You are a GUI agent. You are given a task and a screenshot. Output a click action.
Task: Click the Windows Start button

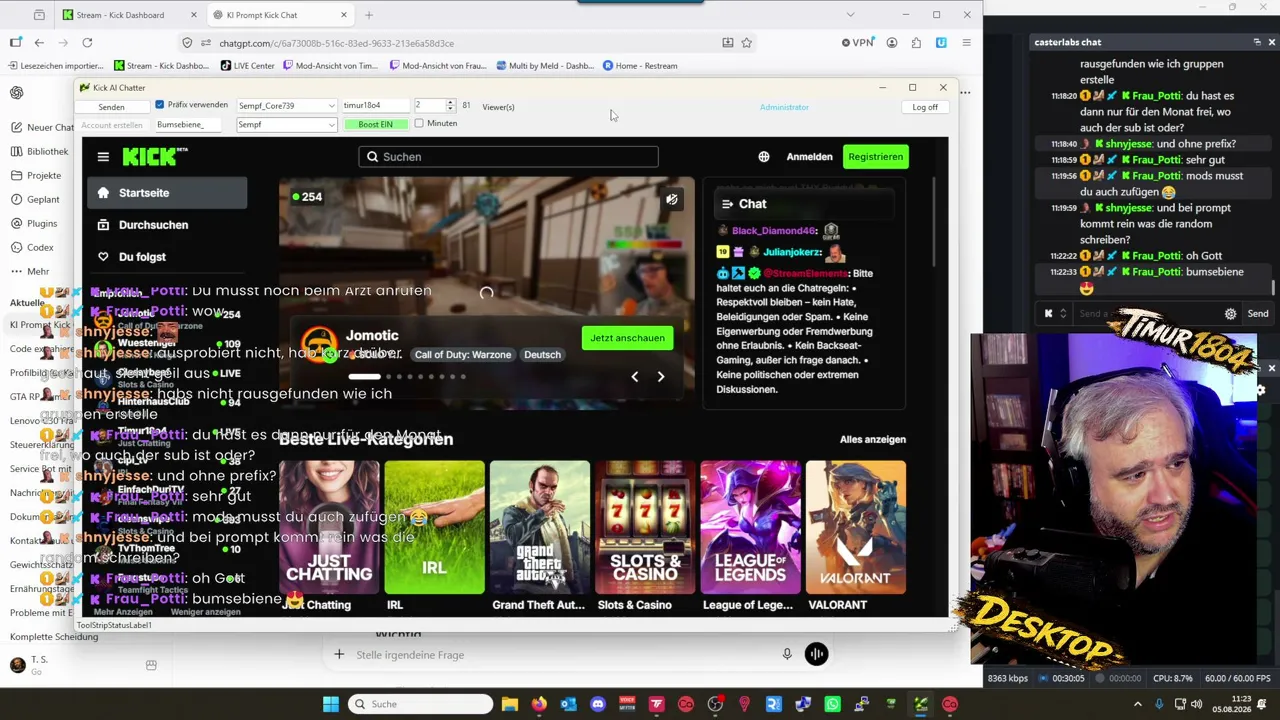click(331, 704)
